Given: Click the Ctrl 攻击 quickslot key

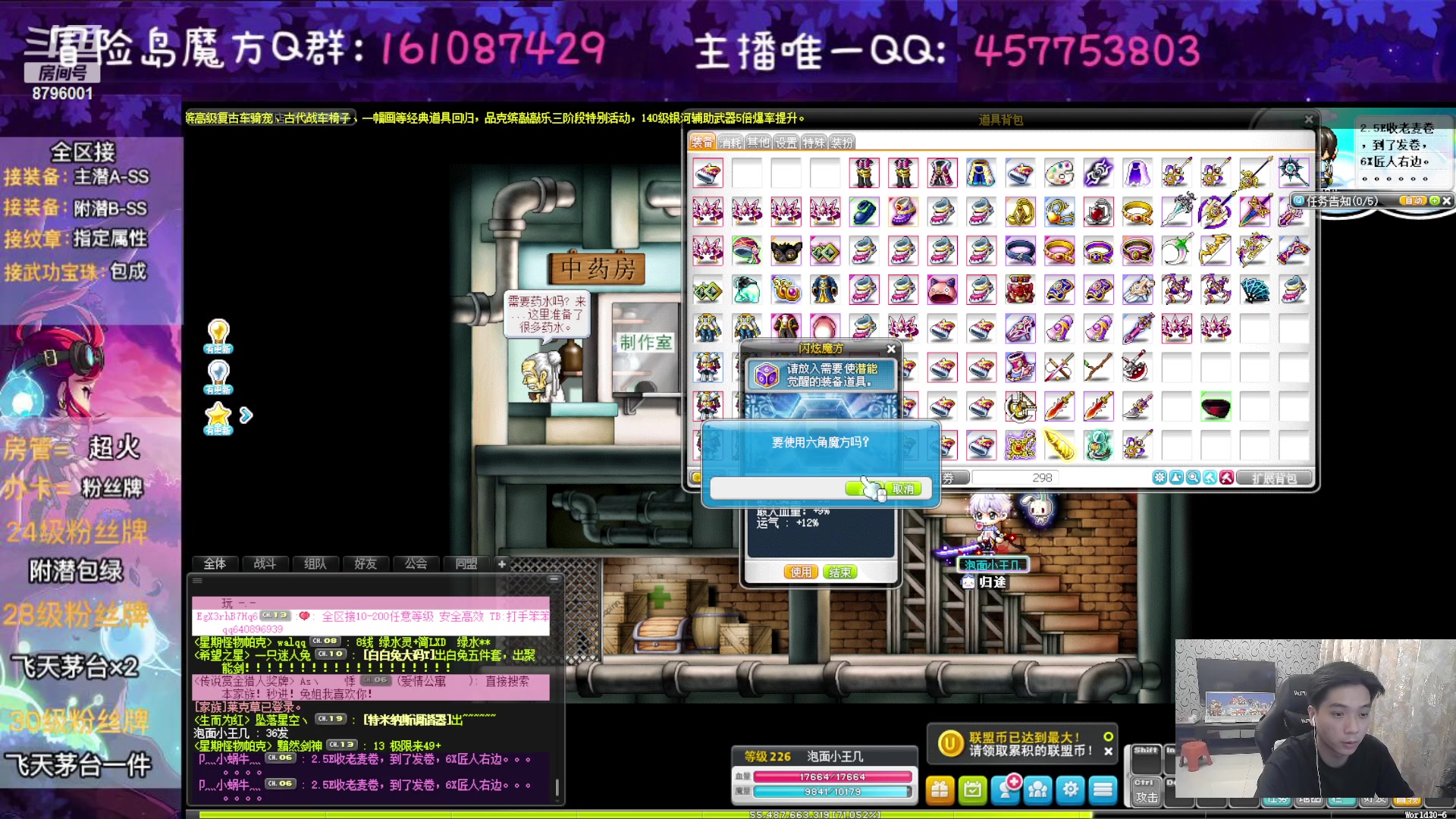Looking at the screenshot, I should tap(1146, 790).
